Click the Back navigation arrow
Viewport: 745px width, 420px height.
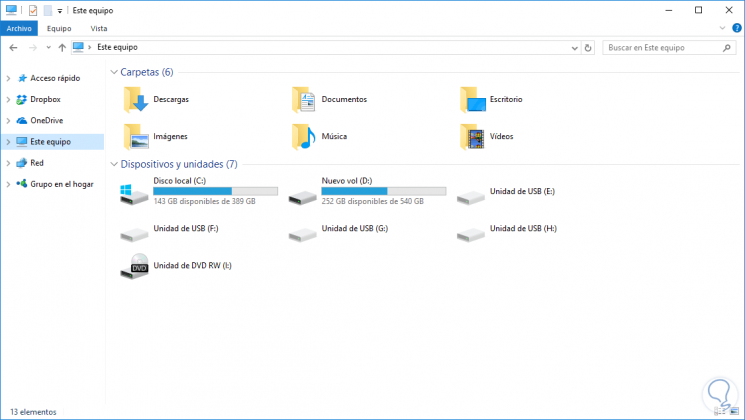coord(13,48)
